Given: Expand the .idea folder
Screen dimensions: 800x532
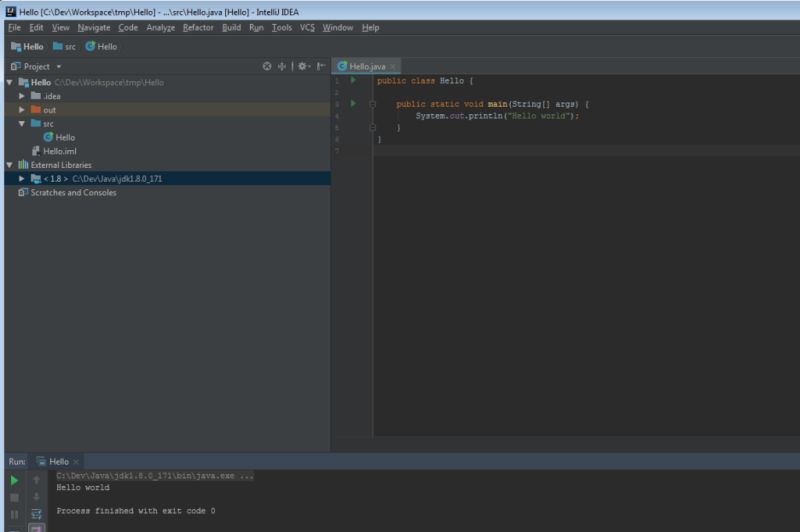Looking at the screenshot, I should coord(21,96).
